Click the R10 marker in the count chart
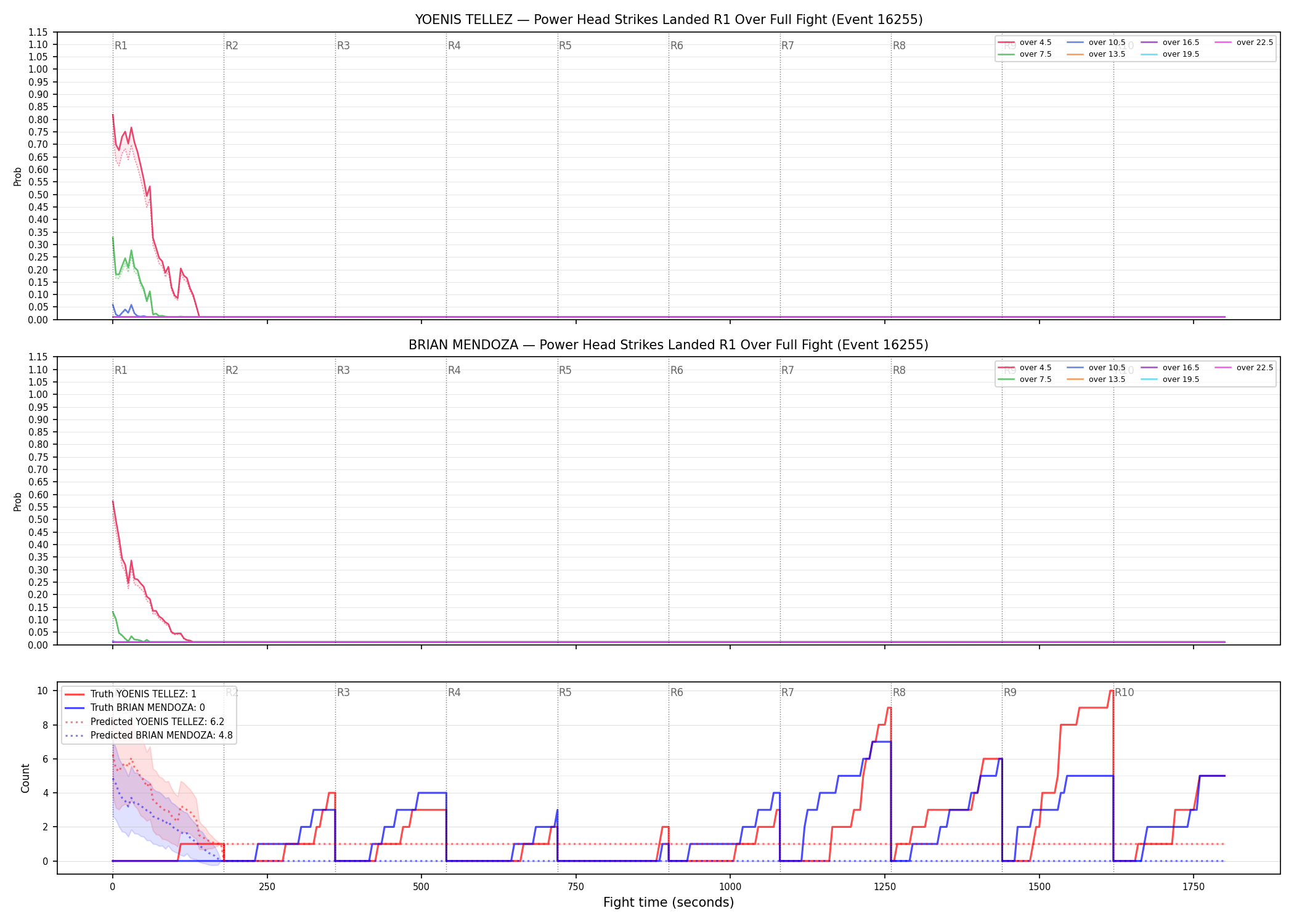Image resolution: width=1294 pixels, height=924 pixels. coord(1125,692)
